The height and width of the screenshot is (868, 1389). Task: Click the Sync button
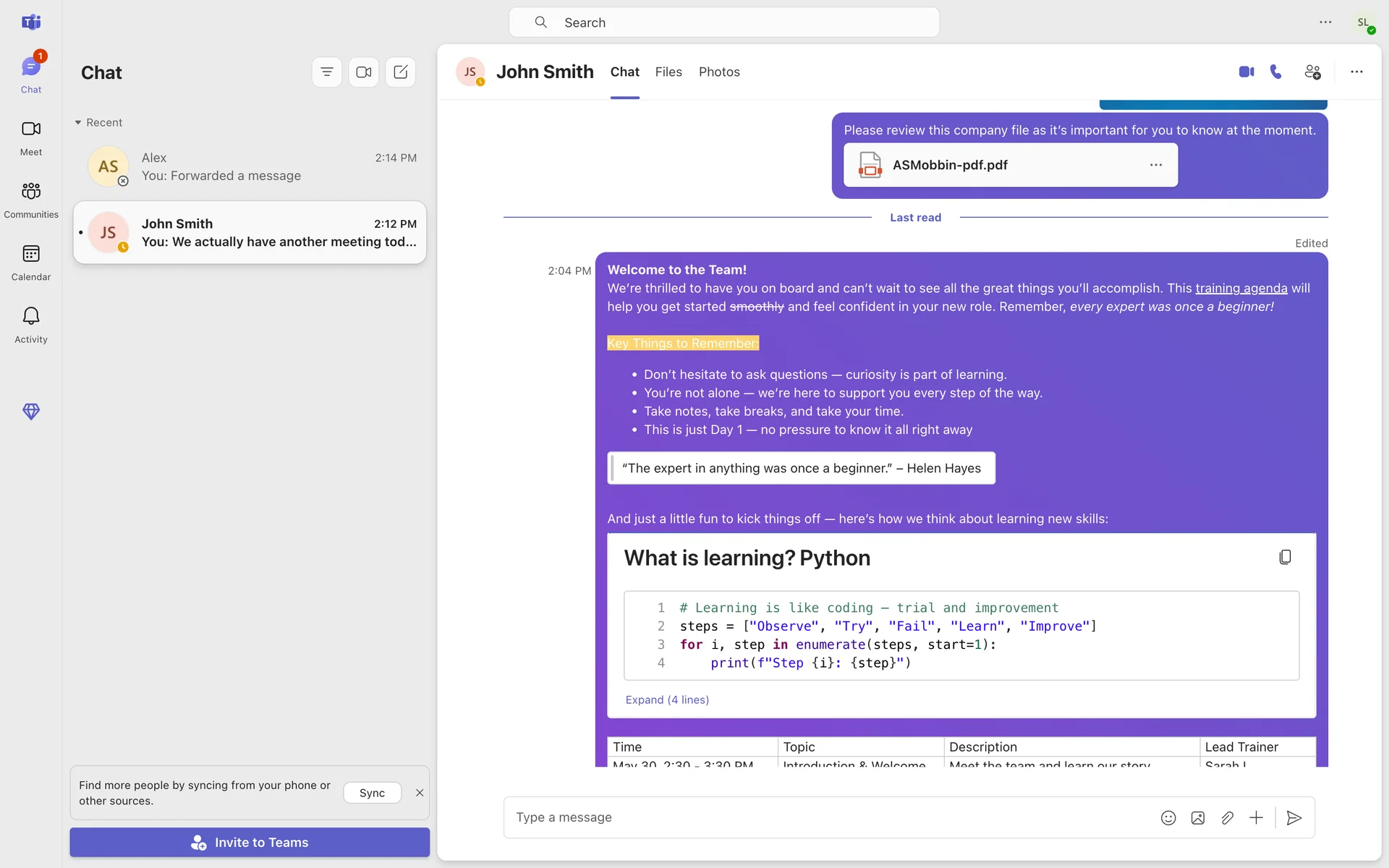click(372, 793)
